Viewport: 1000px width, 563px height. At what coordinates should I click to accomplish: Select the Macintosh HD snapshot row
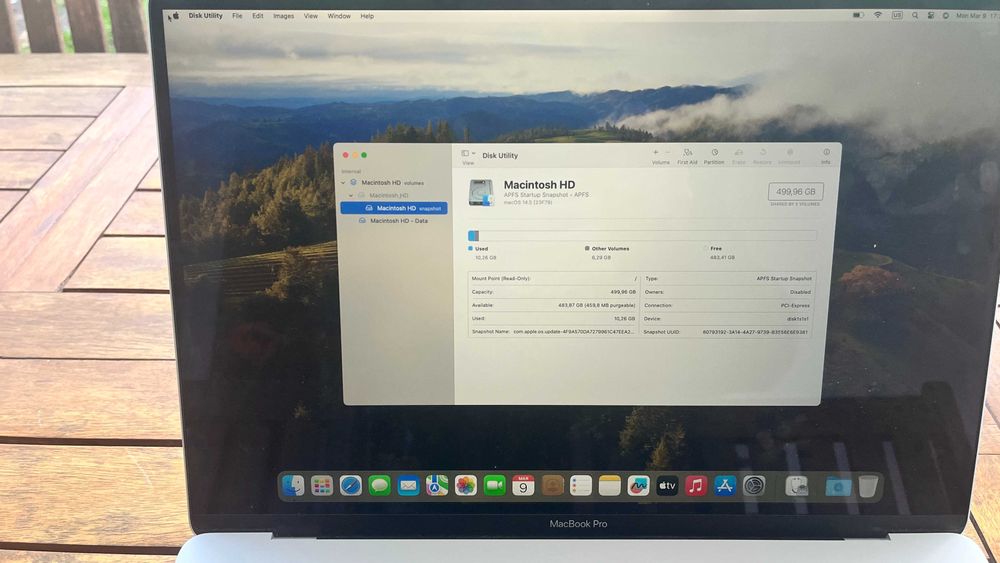393,208
